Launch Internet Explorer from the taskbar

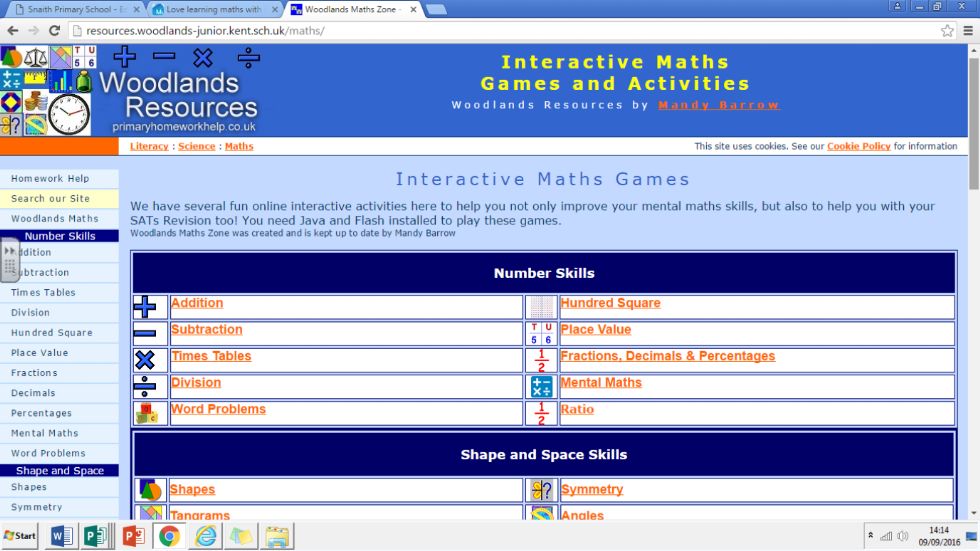pos(206,535)
